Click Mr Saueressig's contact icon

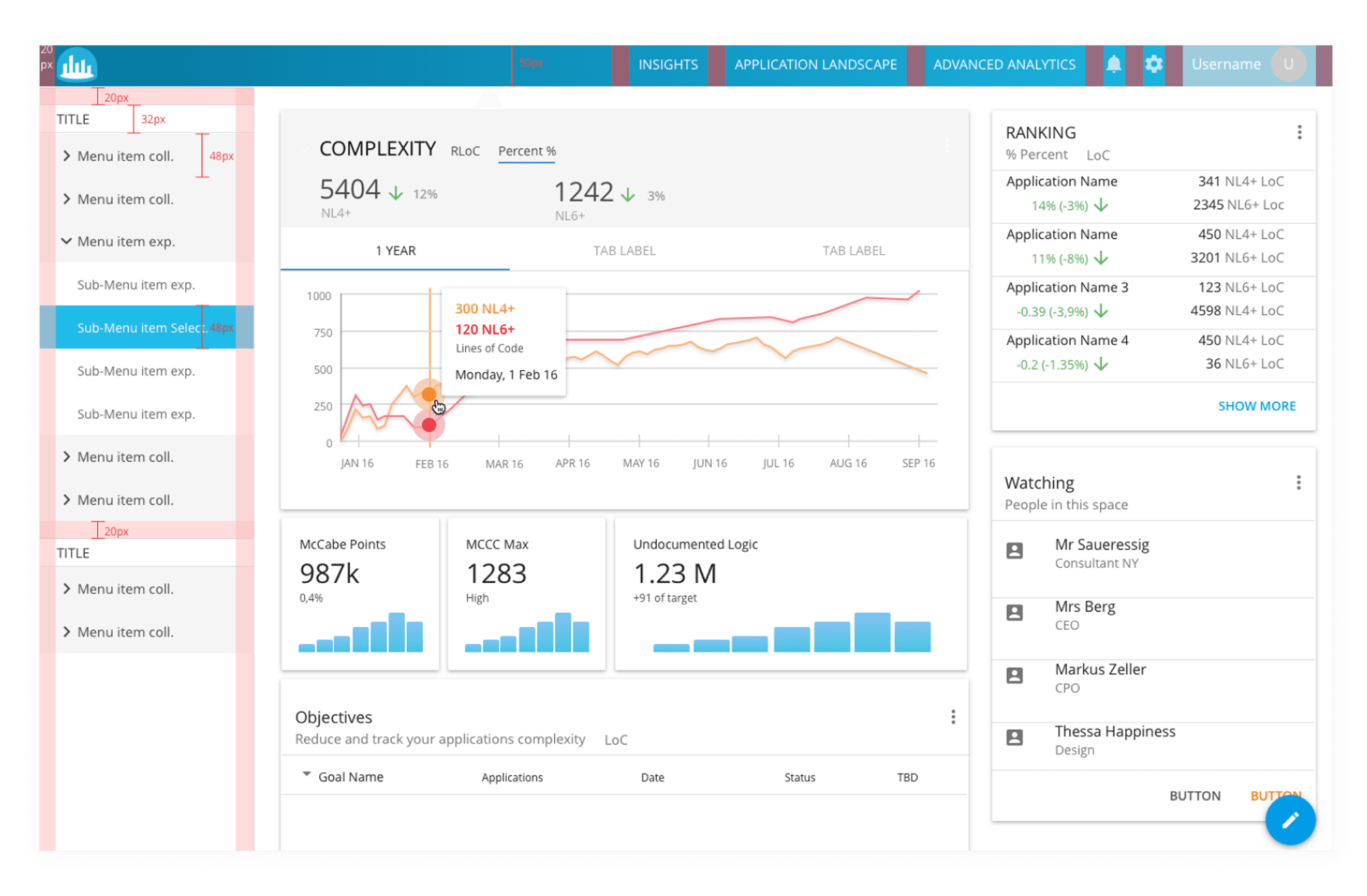[1014, 551]
